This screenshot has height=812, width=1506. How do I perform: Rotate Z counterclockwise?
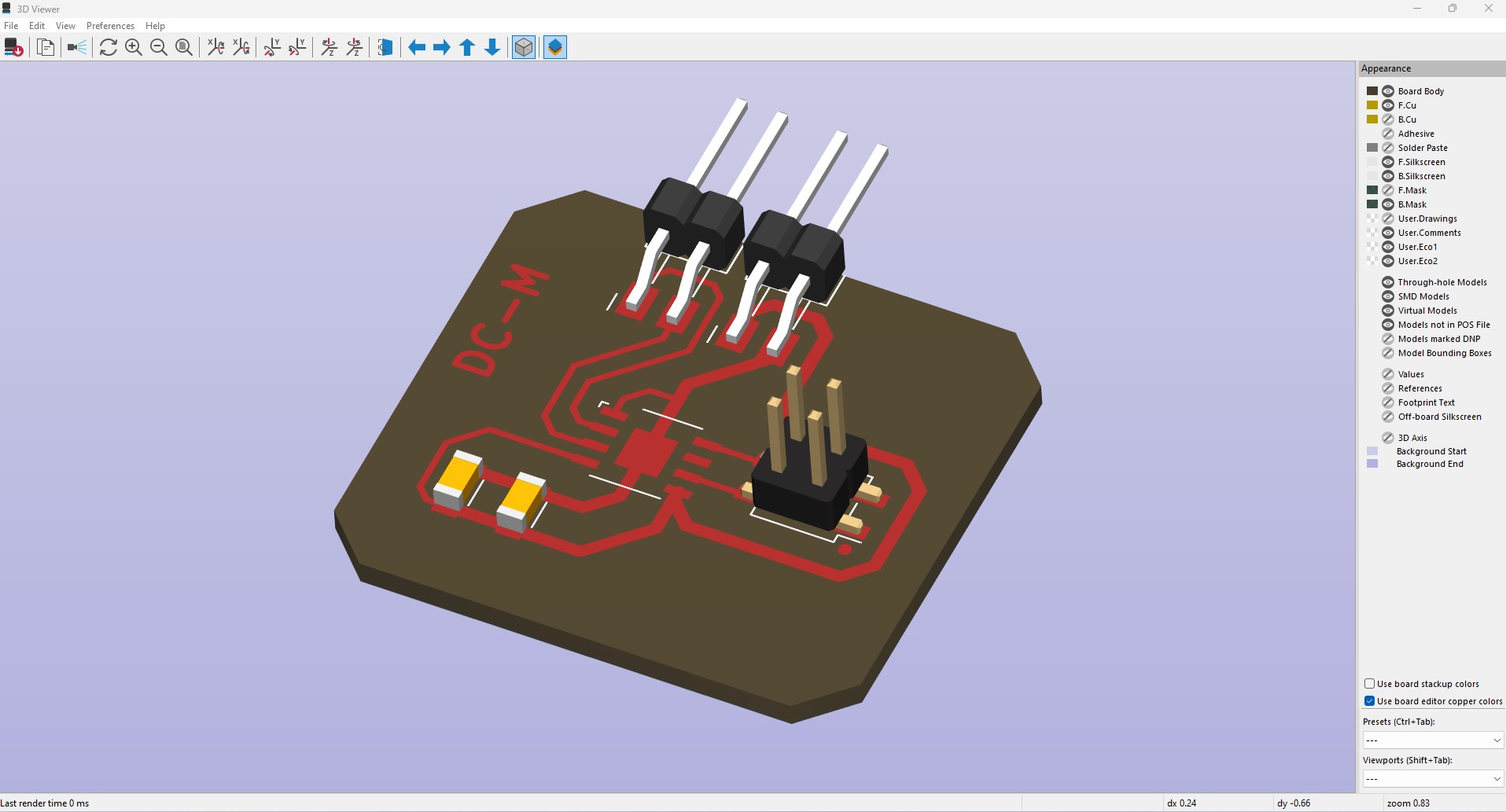354,47
